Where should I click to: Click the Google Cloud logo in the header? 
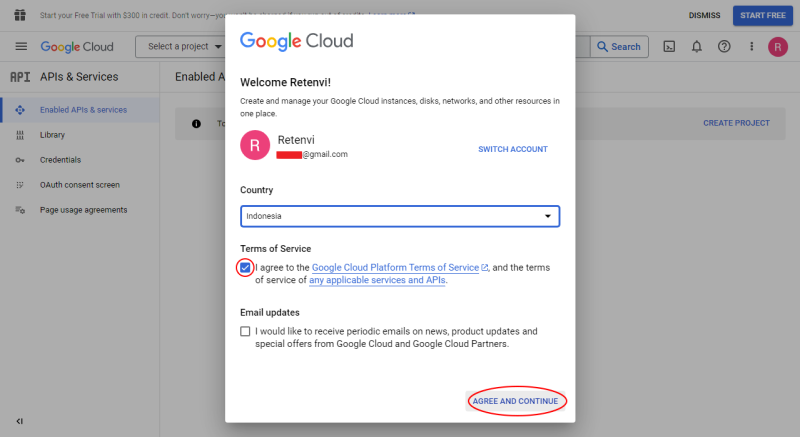(77, 47)
